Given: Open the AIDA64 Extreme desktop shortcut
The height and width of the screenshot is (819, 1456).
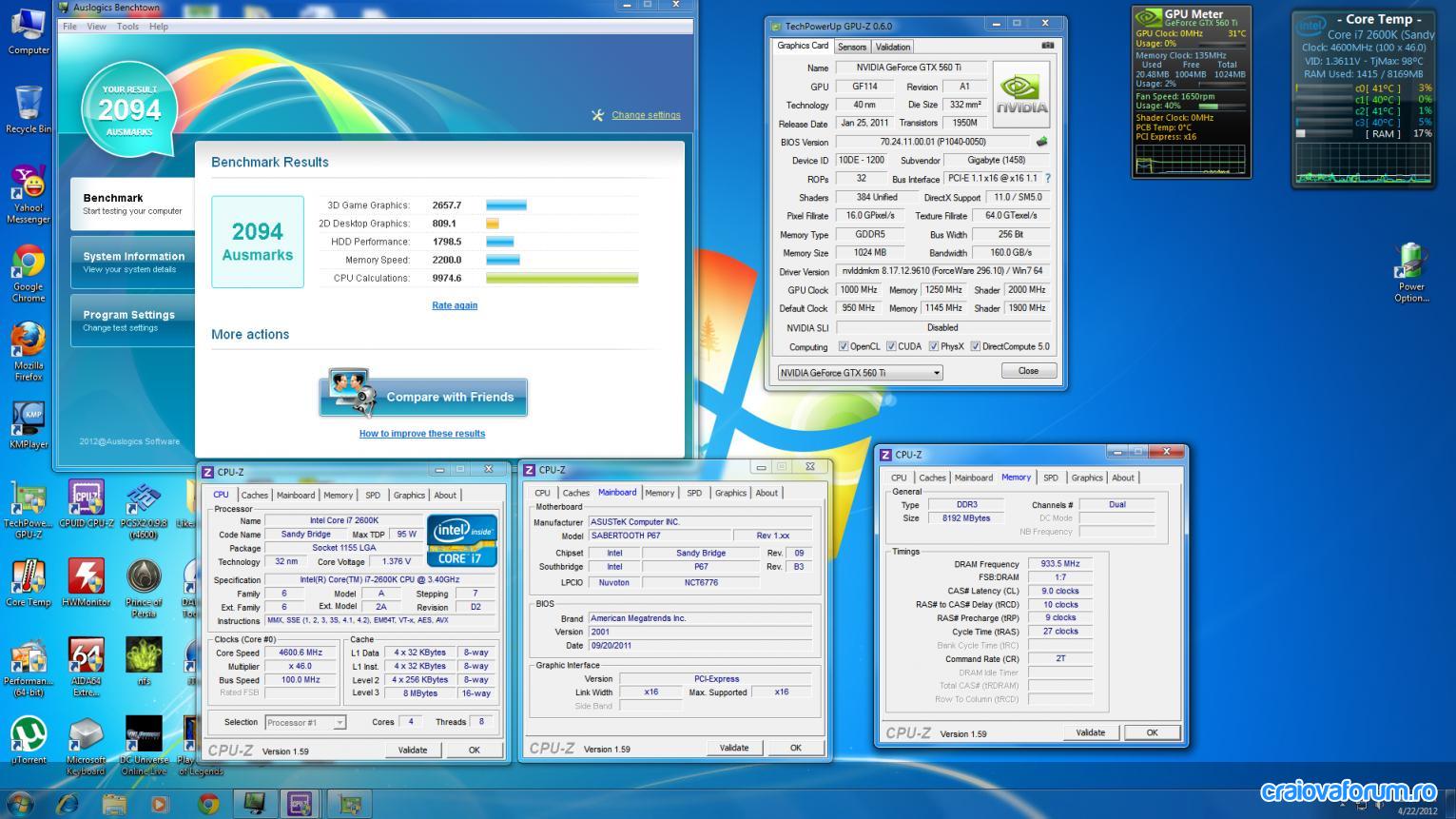Looking at the screenshot, I should 87,667.
